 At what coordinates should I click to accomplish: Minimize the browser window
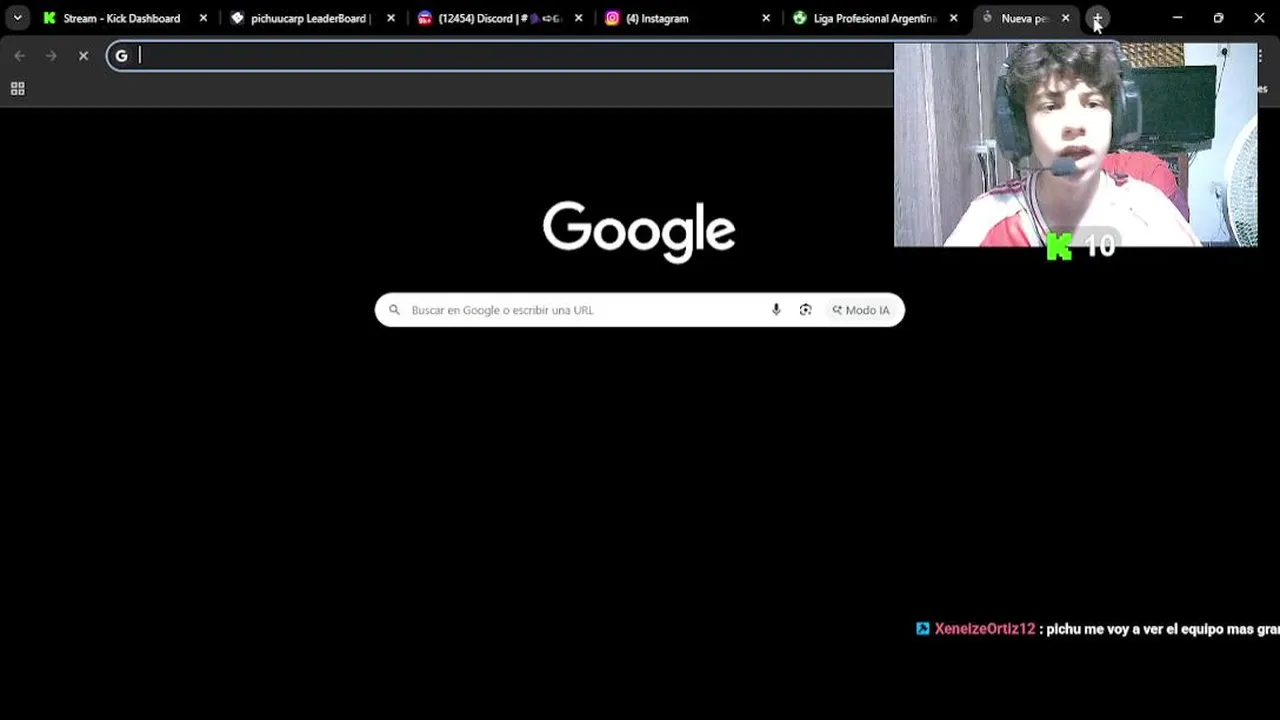click(1177, 18)
